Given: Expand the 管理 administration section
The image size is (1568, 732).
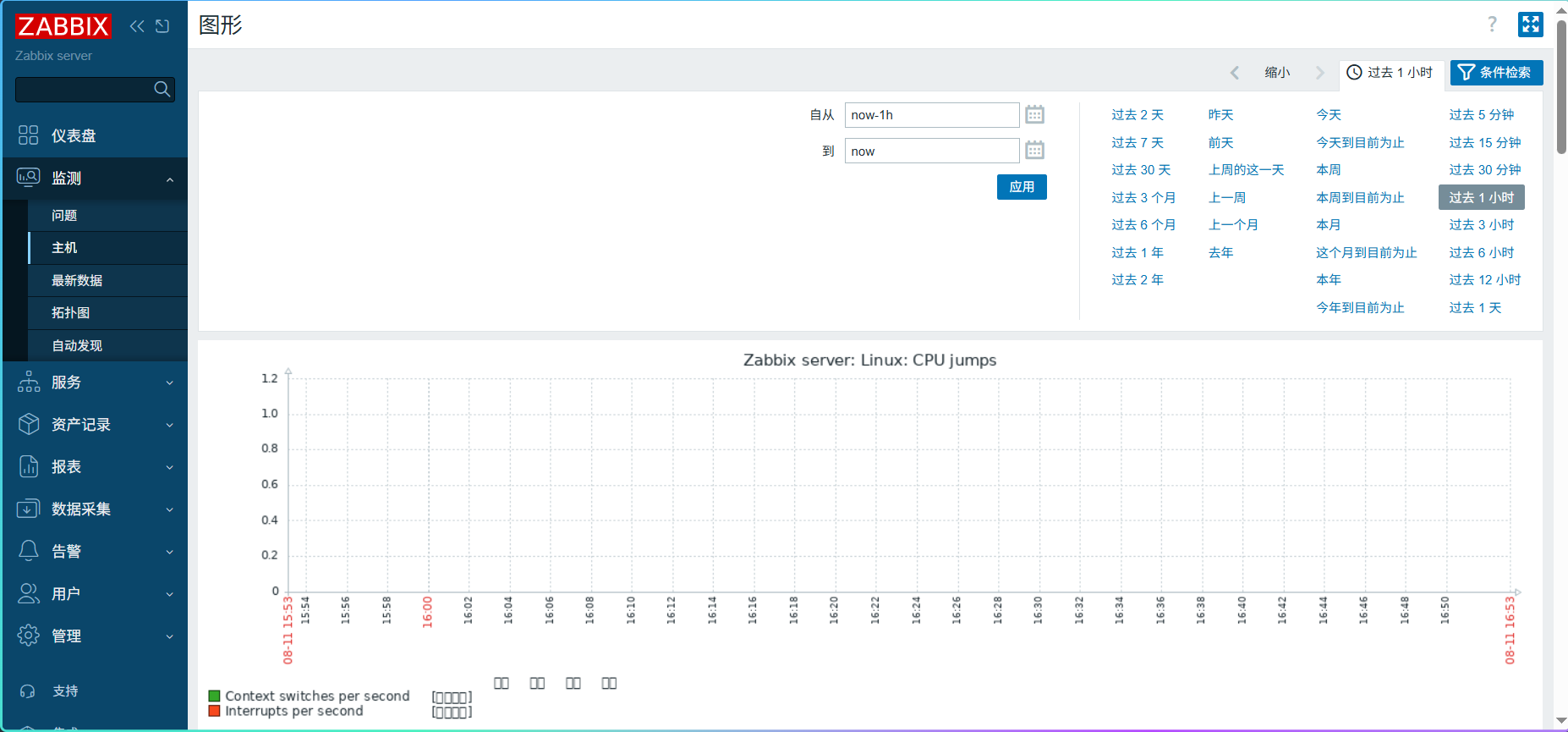Looking at the screenshot, I should tap(95, 636).
